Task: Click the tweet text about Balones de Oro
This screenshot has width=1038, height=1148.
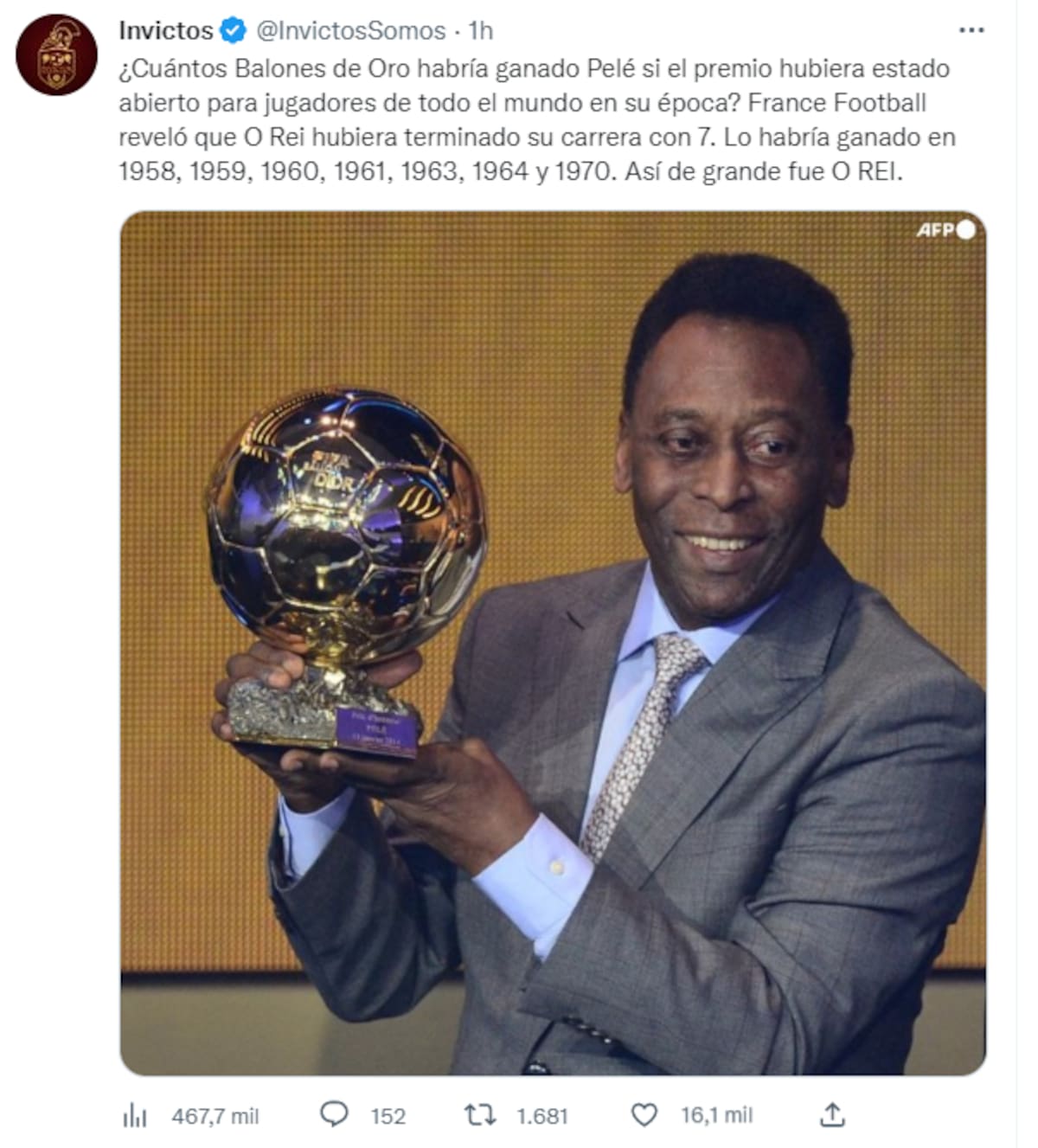Action: [x=537, y=119]
